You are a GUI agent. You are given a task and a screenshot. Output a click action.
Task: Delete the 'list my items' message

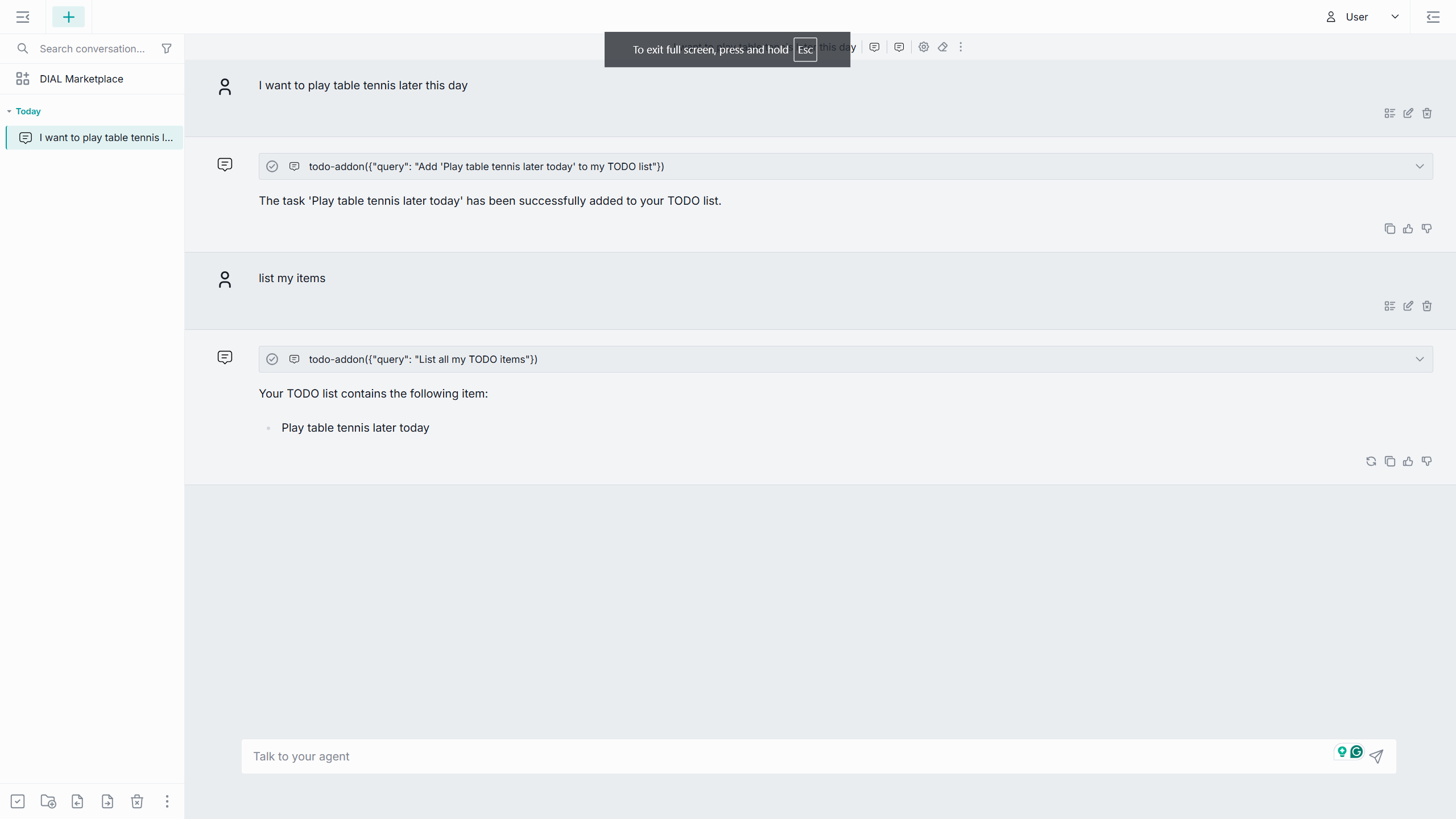pos(1427,306)
